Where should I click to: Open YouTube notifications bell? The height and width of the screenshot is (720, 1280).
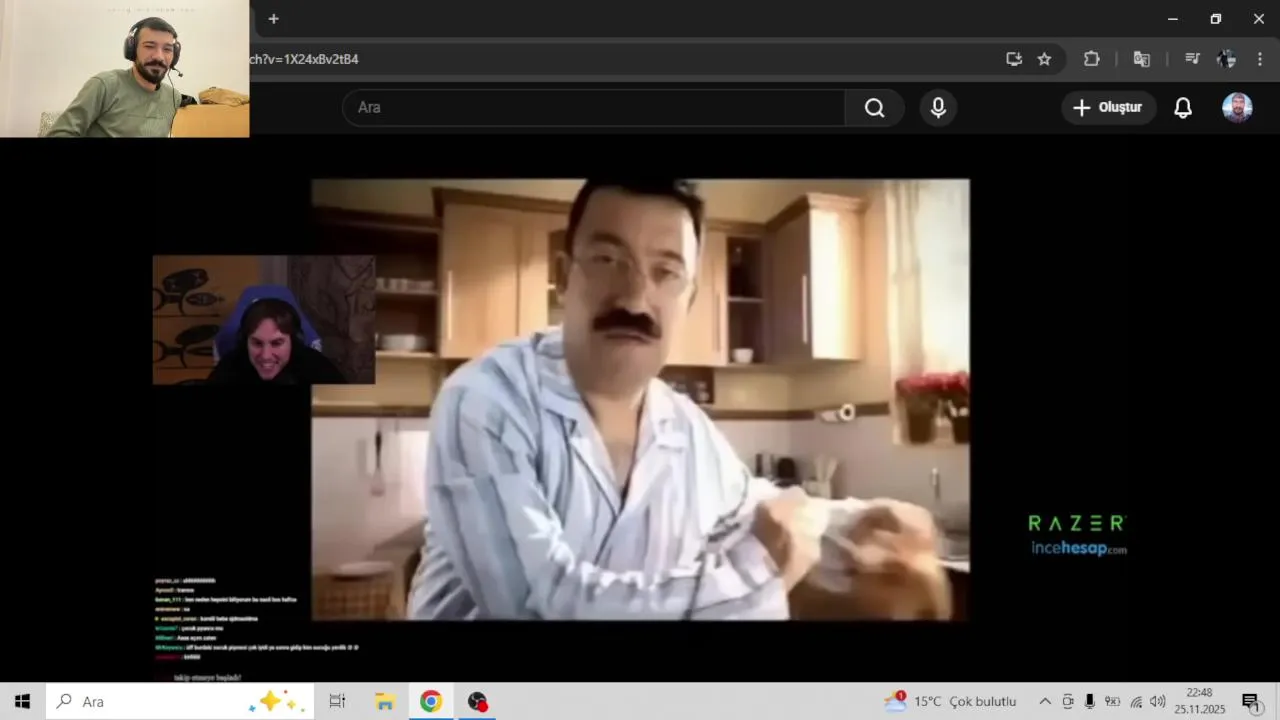pos(1183,108)
